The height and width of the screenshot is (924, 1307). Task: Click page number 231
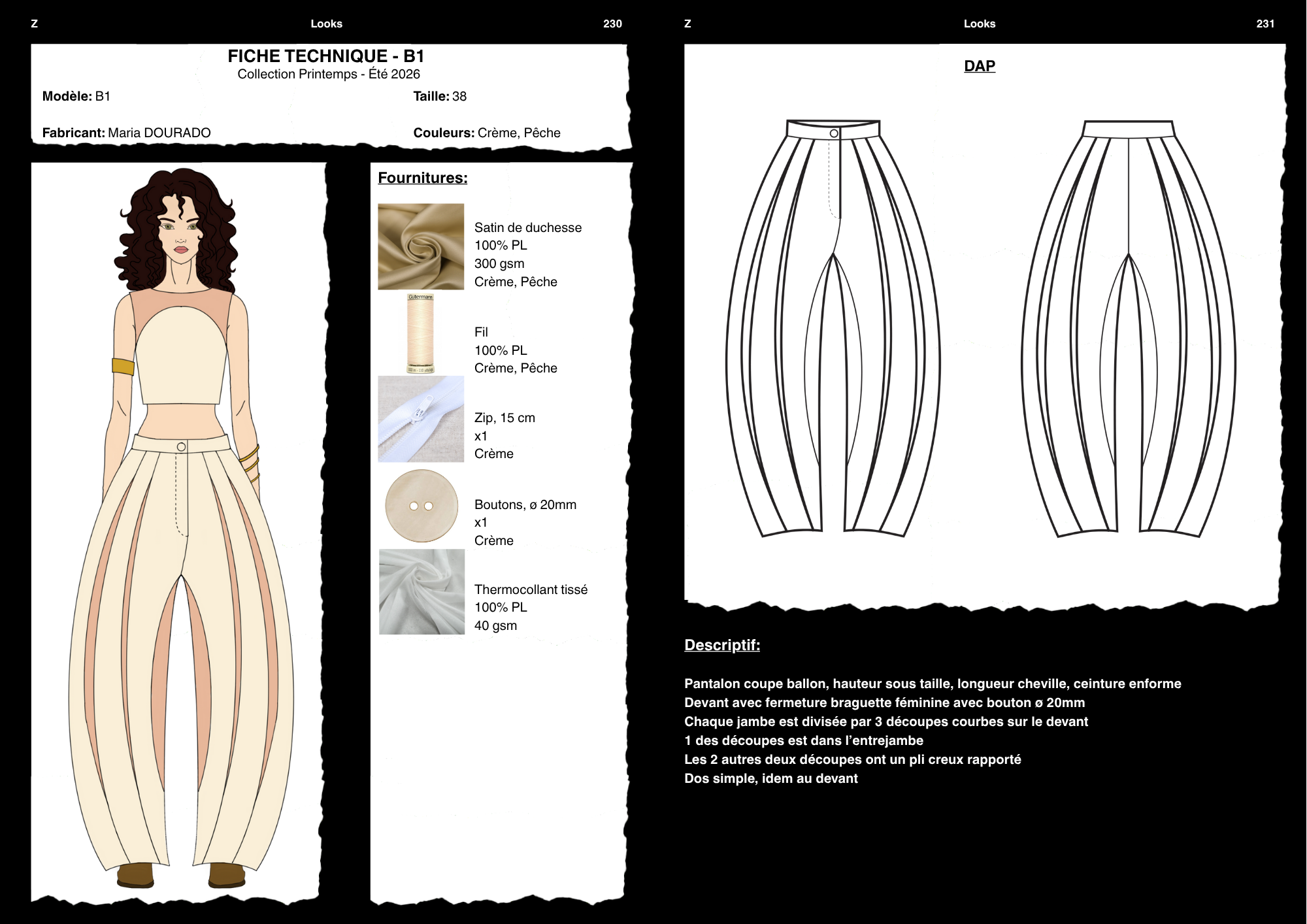pyautogui.click(x=1265, y=24)
